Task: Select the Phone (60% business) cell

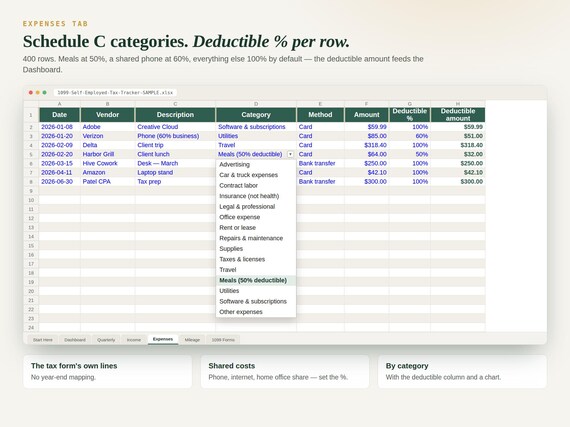Action: [175, 136]
